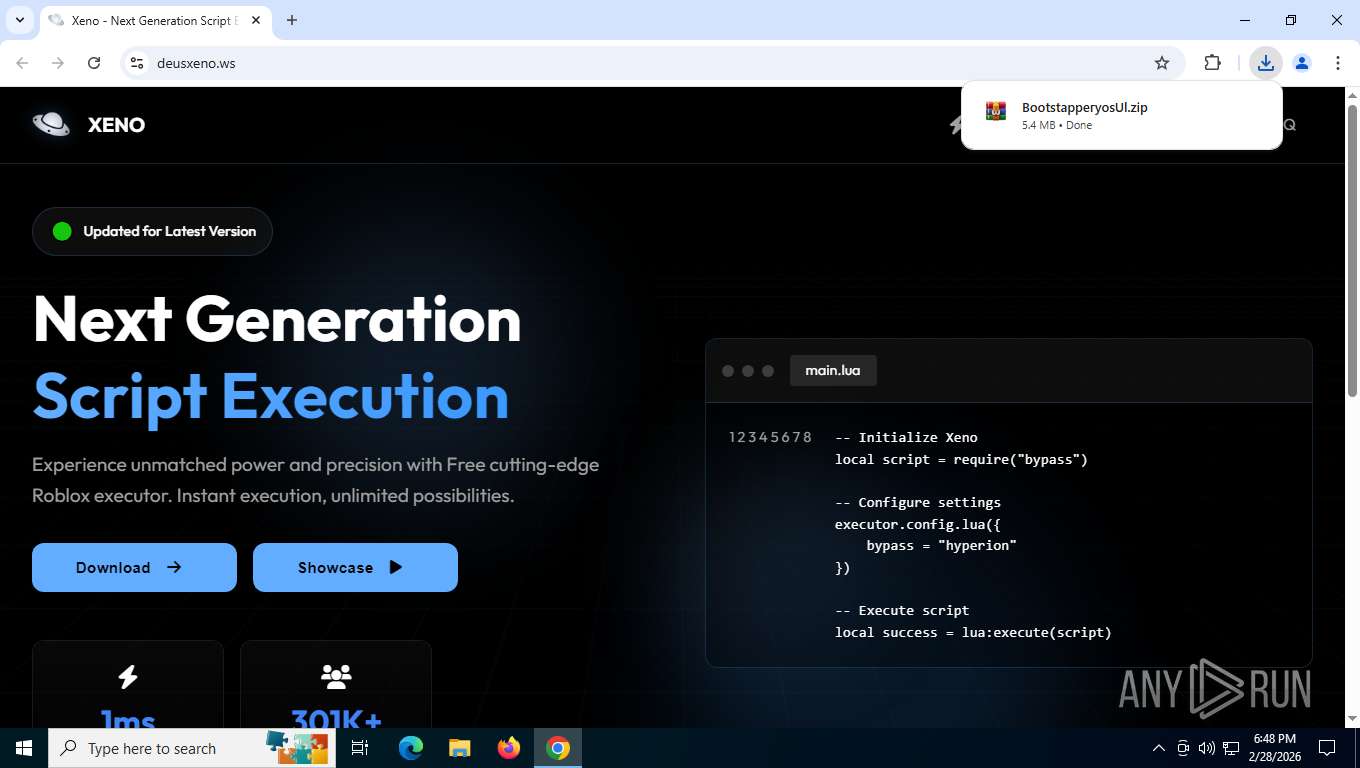Open the Chrome profile avatar
This screenshot has width=1360, height=768.
tap(1302, 63)
